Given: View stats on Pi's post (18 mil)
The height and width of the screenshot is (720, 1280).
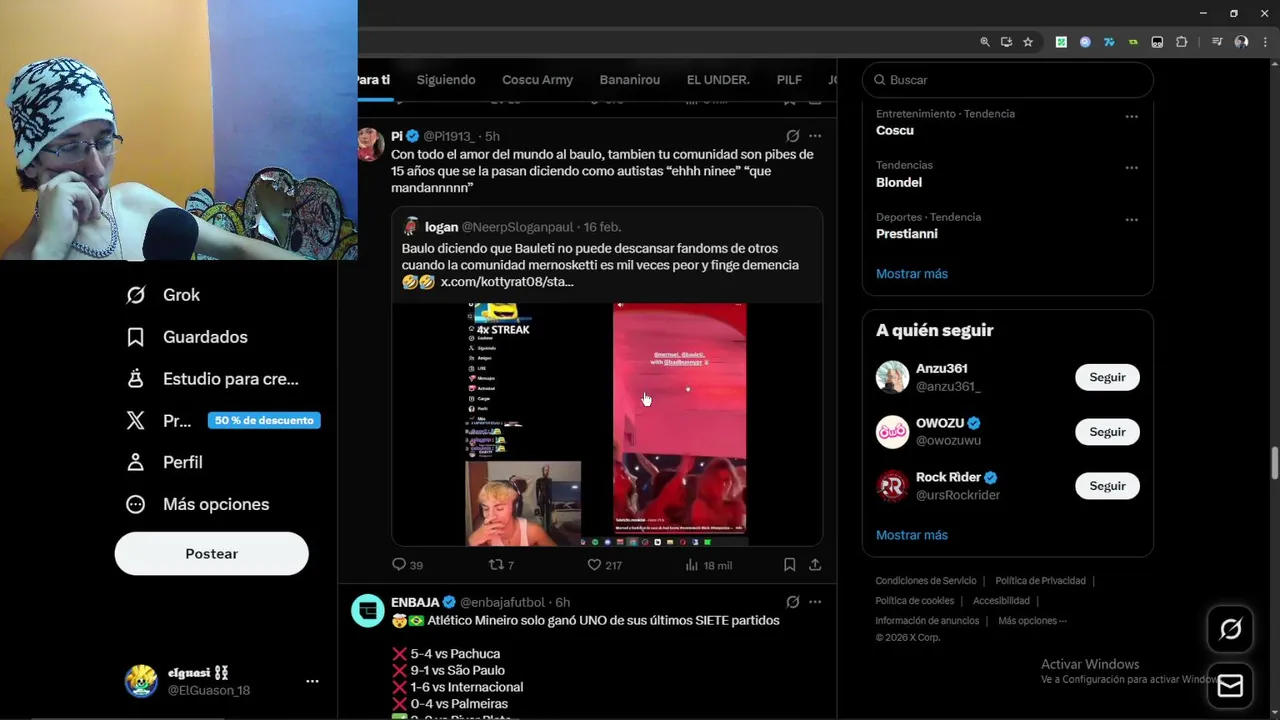Looking at the screenshot, I should [708, 565].
